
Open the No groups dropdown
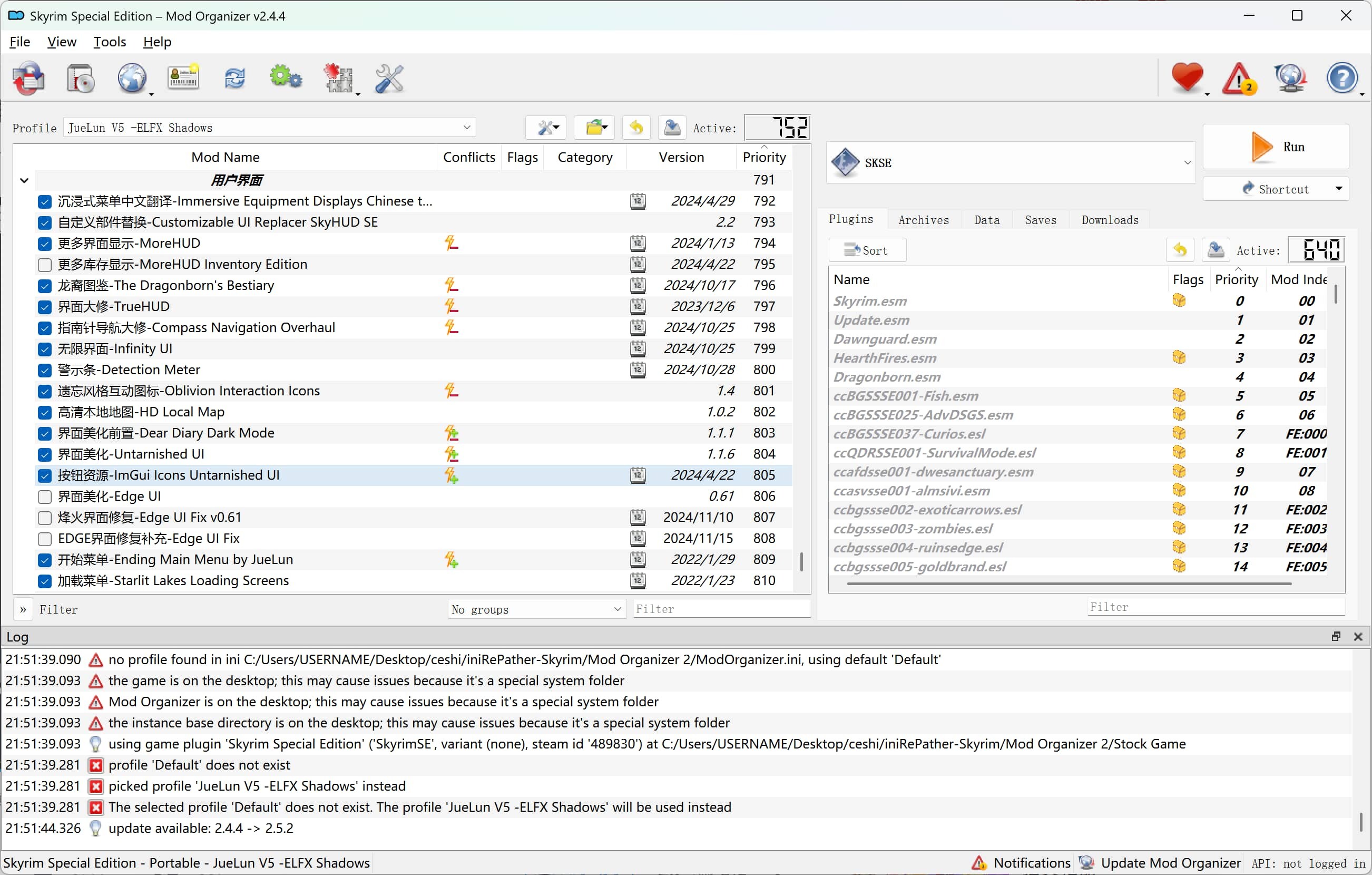[537, 609]
